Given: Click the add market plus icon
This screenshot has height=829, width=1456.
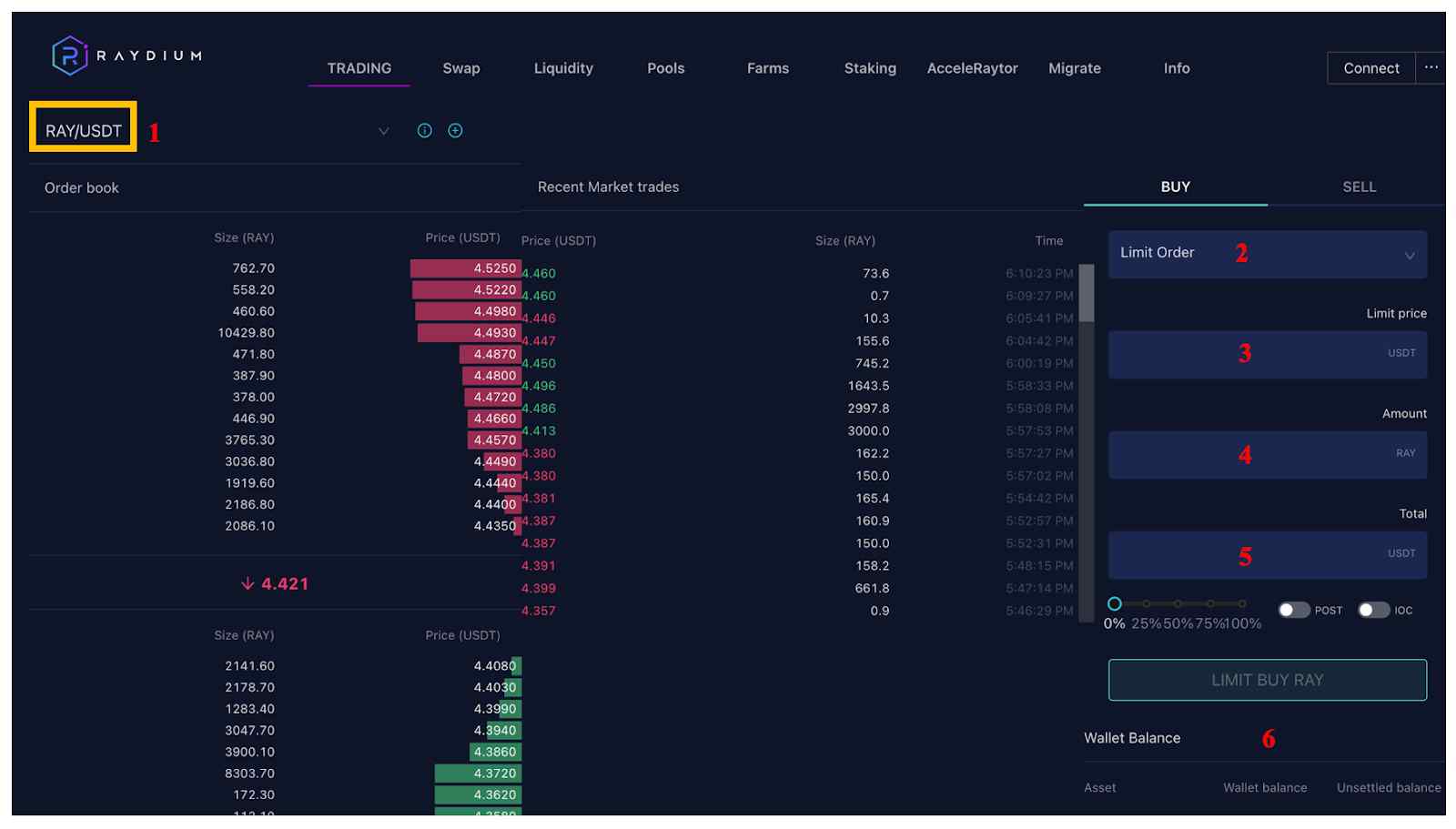Looking at the screenshot, I should [455, 130].
